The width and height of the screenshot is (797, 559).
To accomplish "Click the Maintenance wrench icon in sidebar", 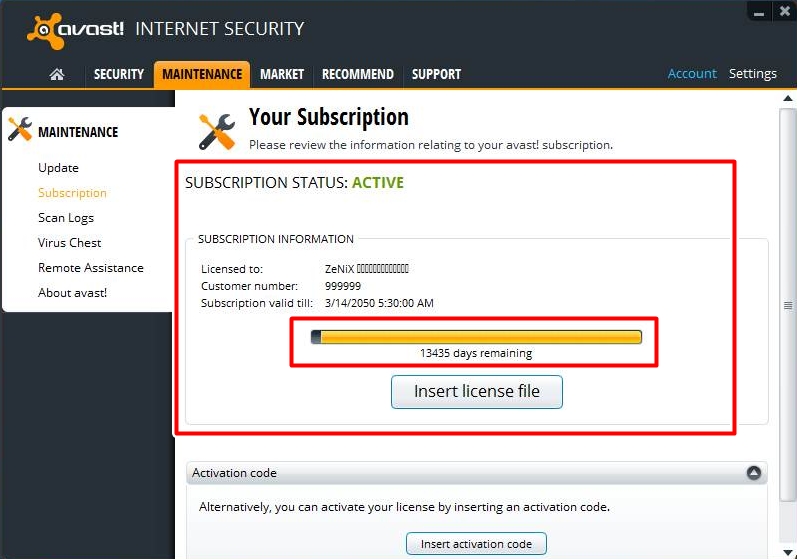I will point(20,131).
